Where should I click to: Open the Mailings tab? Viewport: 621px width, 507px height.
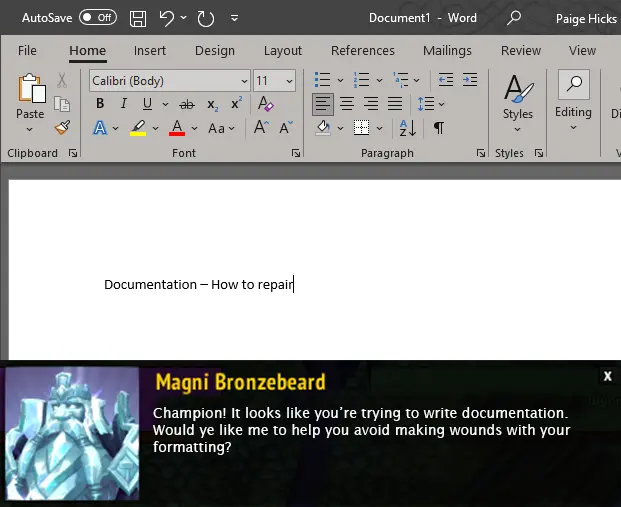(x=447, y=50)
